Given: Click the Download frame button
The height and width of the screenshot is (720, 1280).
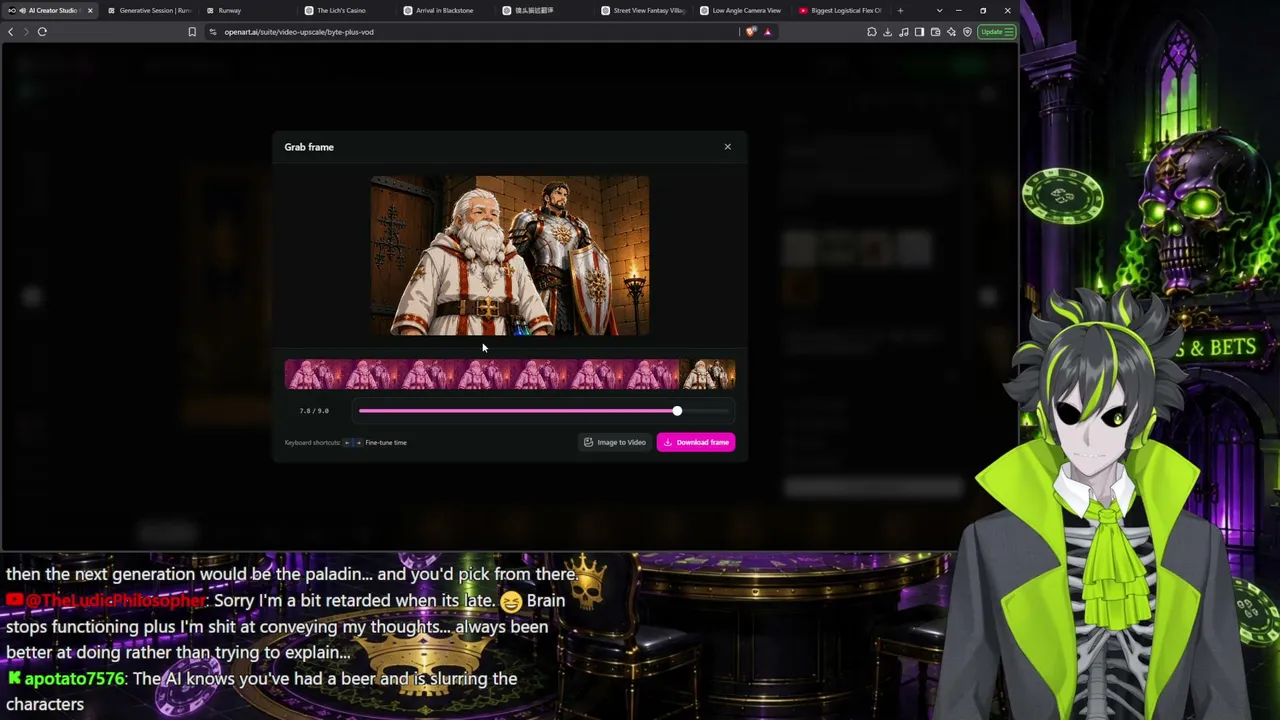Looking at the screenshot, I should 696,442.
